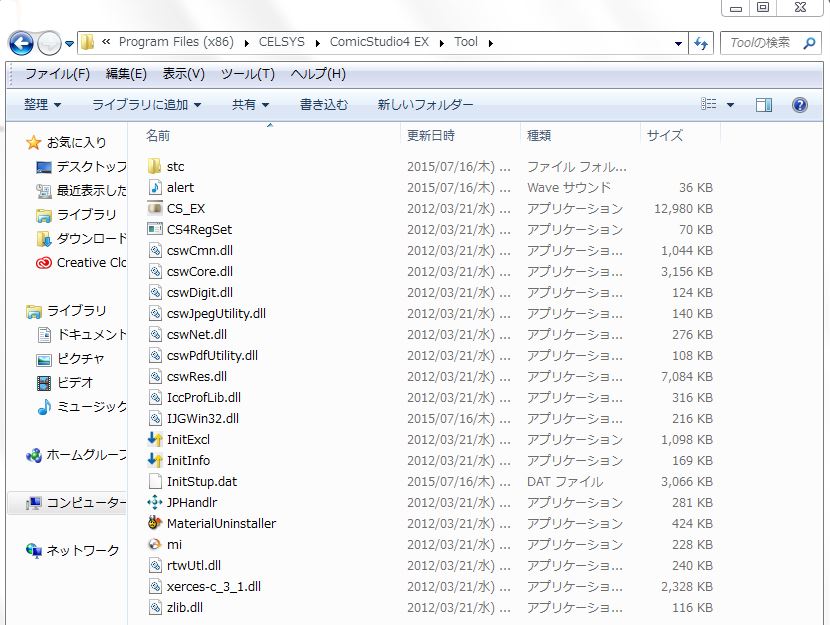The width and height of the screenshot is (830, 625).
Task: Open ビデオ in the navigation pane
Action: [x=75, y=383]
